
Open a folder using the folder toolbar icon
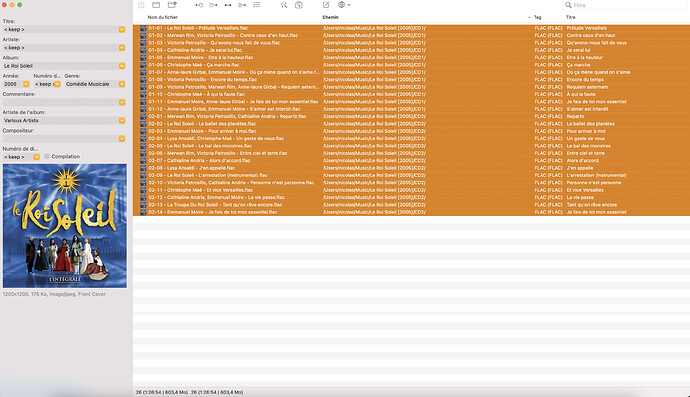tap(156, 5)
